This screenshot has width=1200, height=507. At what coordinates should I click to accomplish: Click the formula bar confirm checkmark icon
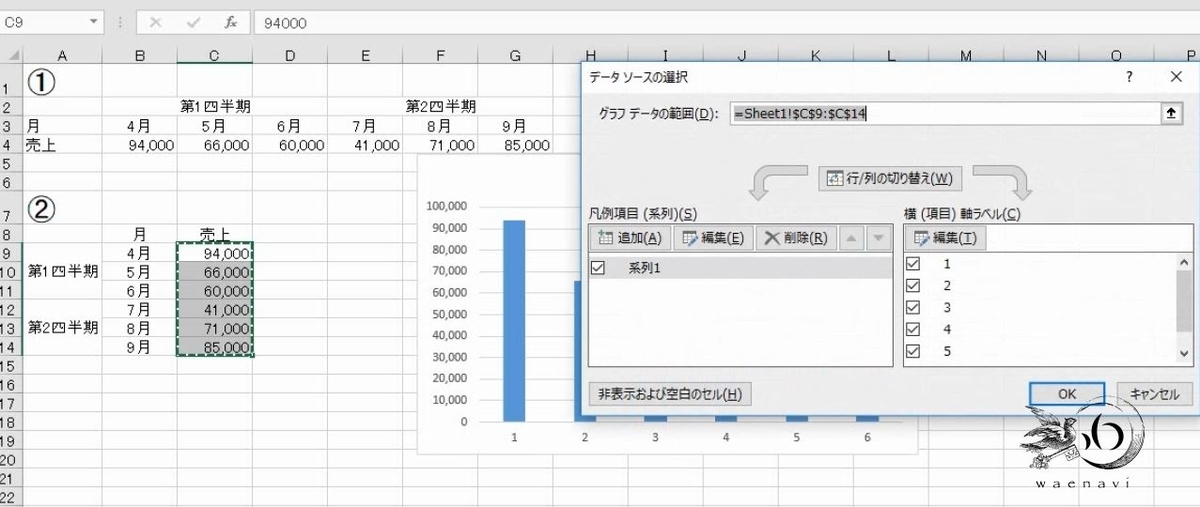(193, 22)
